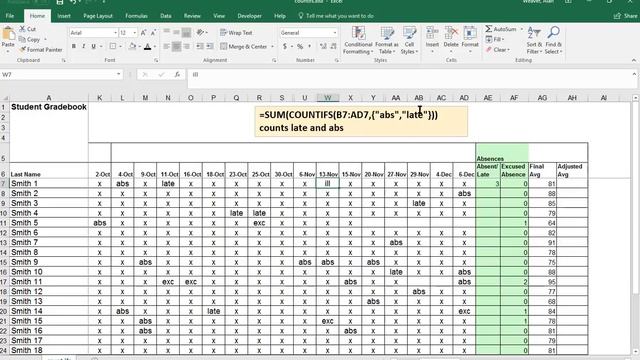
Task: Open the Clear dropdown
Action: pos(498,50)
